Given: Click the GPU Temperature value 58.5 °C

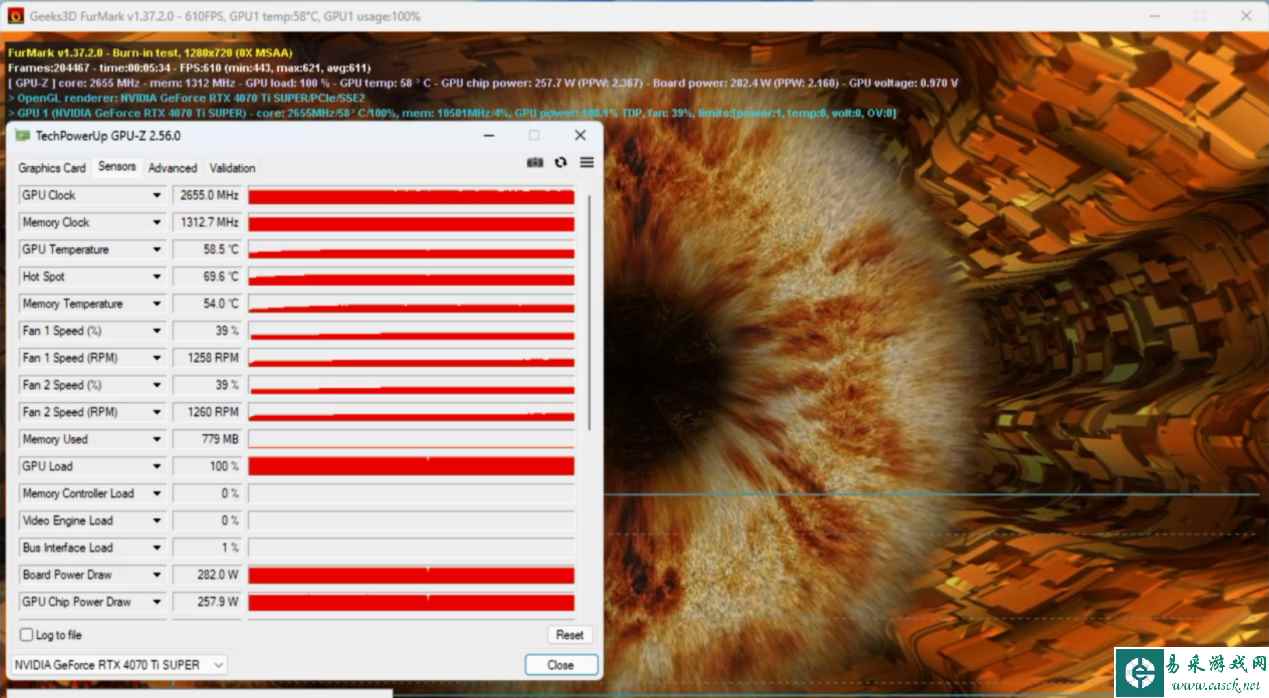Looking at the screenshot, I should point(208,250).
